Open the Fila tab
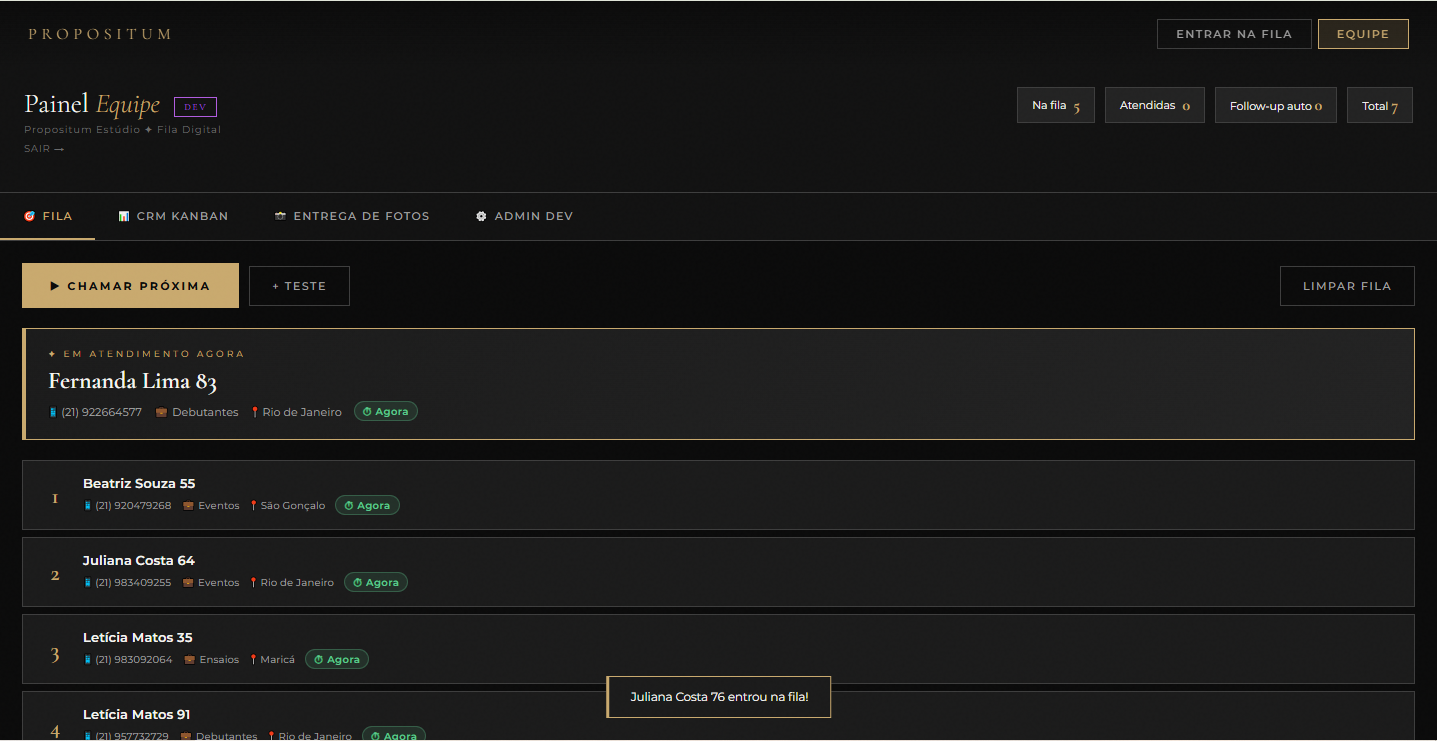The height and width of the screenshot is (741, 1437). pyautogui.click(x=47, y=216)
